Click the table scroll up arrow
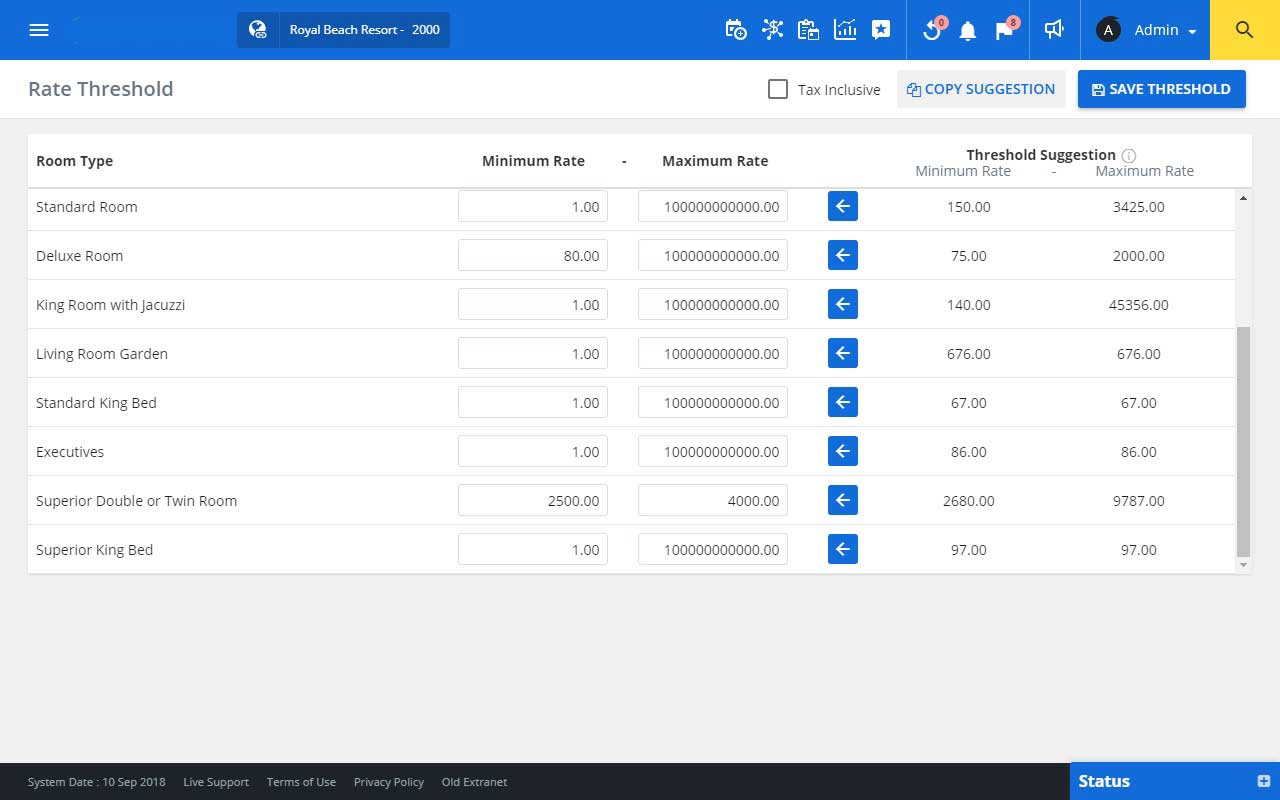1280x800 pixels. click(1244, 198)
